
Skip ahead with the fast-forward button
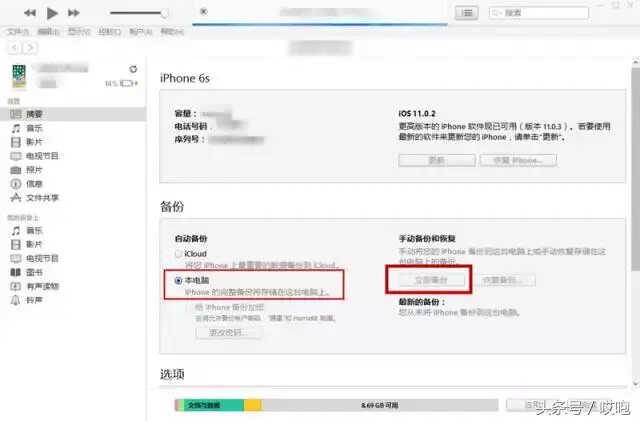click(73, 13)
